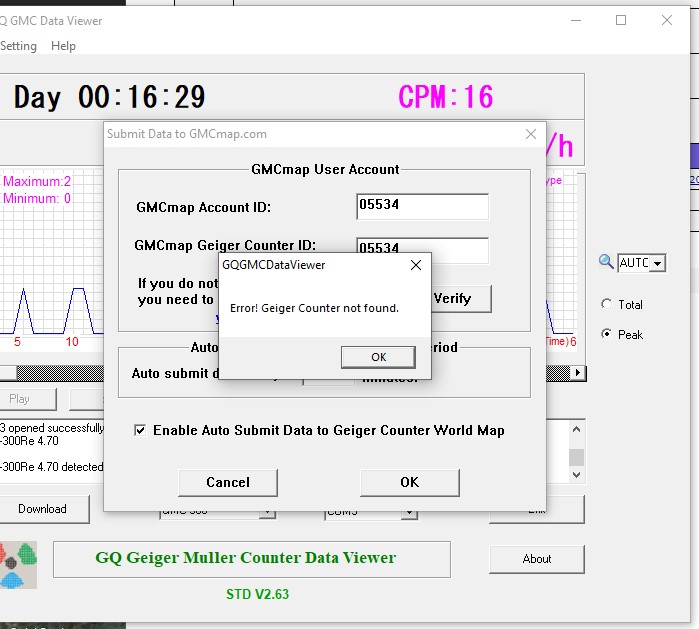Click the Play button
Viewport: 699px width, 629px height.
click(x=28, y=399)
